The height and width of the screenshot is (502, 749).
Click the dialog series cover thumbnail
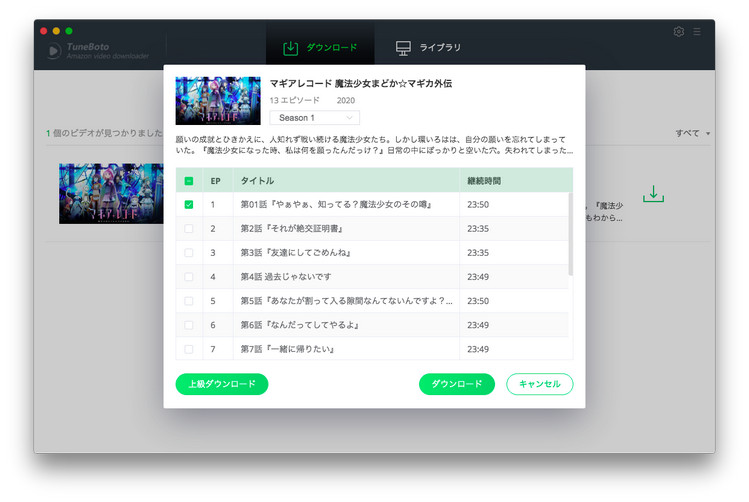click(x=218, y=101)
